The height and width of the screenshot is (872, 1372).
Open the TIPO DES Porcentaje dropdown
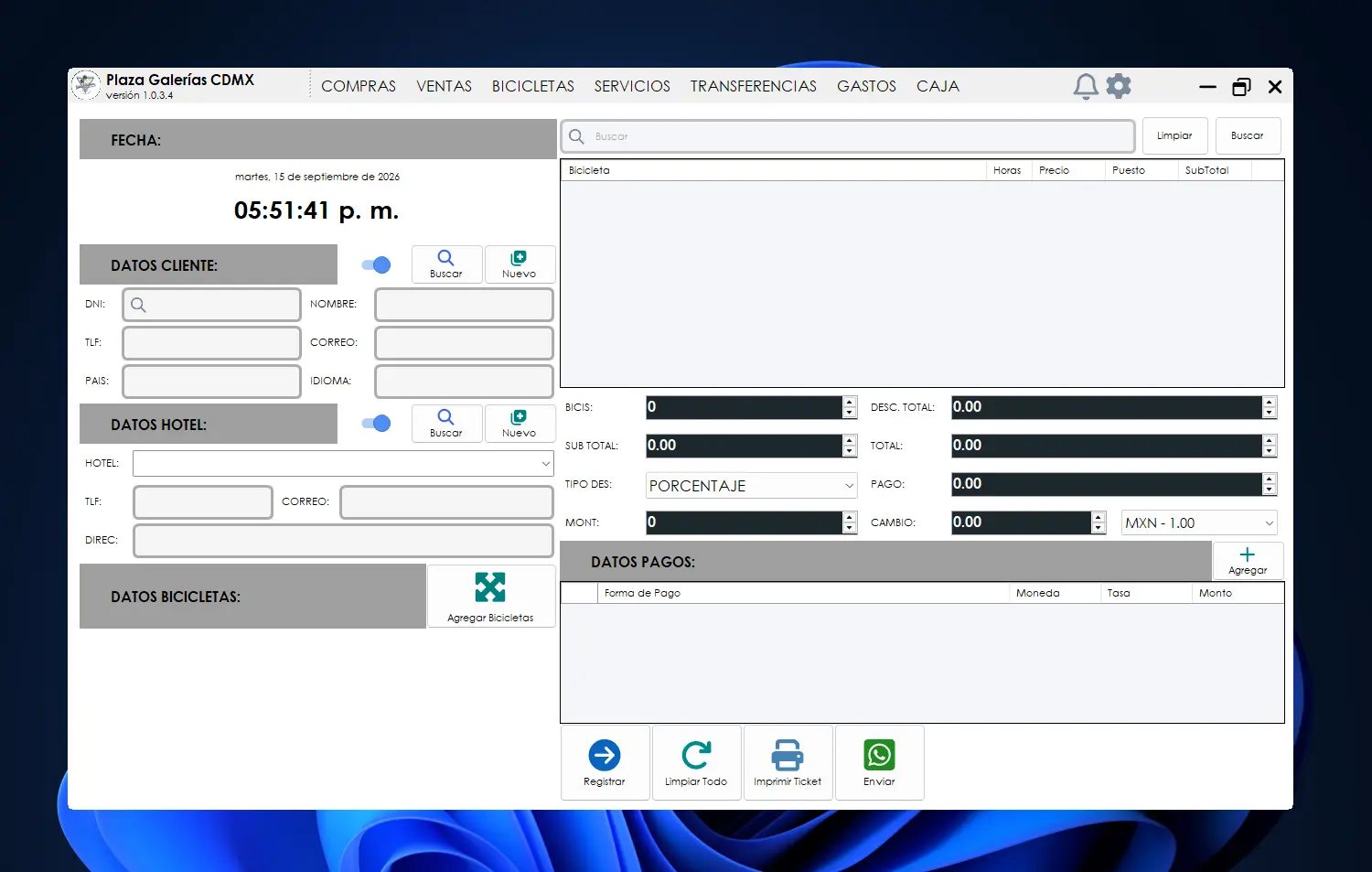pyautogui.click(x=849, y=486)
